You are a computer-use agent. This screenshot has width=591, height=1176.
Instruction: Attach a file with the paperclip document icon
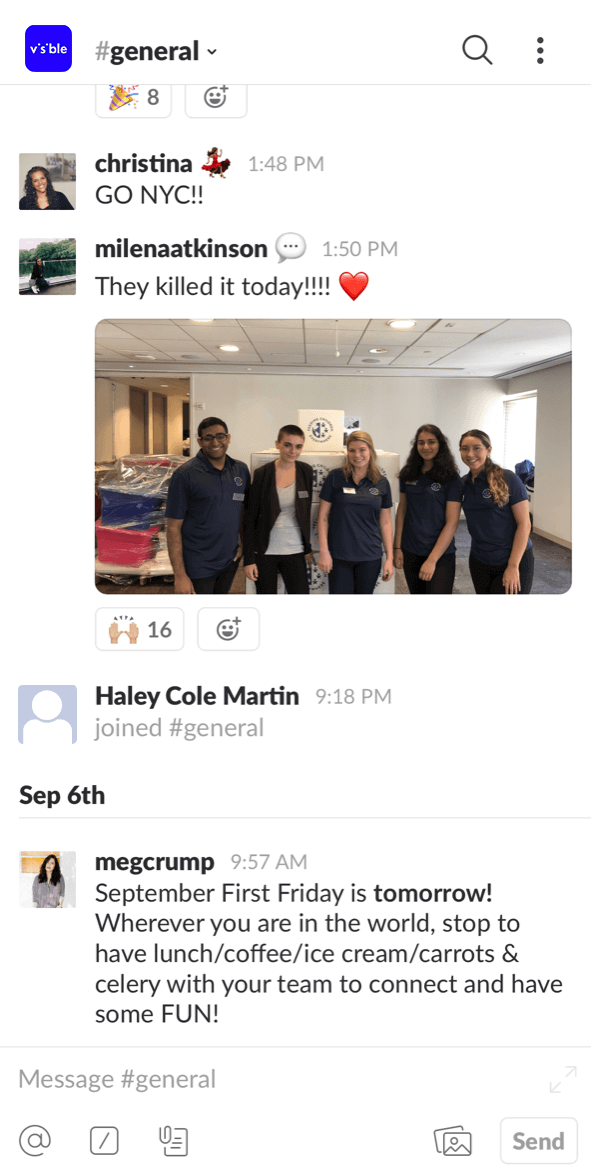point(174,1141)
